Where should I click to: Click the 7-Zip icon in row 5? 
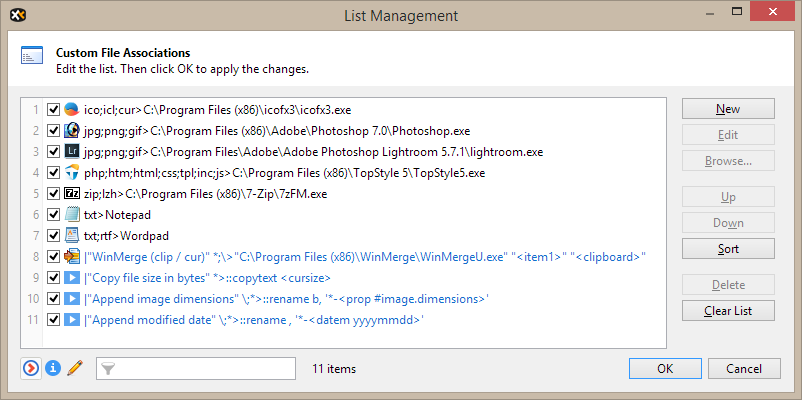[72, 193]
